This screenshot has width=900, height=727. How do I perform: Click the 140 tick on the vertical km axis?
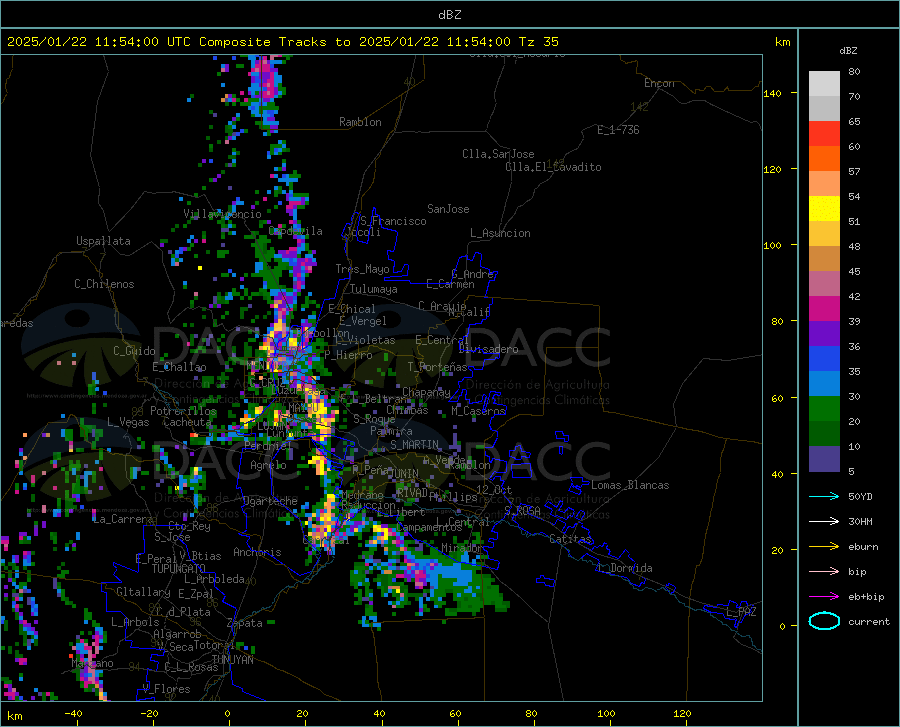point(772,93)
